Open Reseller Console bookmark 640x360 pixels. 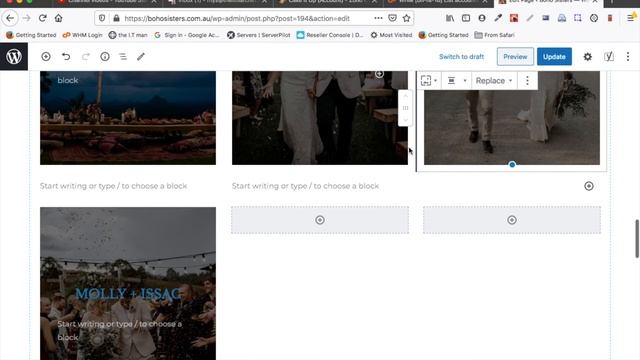pyautogui.click(x=330, y=35)
